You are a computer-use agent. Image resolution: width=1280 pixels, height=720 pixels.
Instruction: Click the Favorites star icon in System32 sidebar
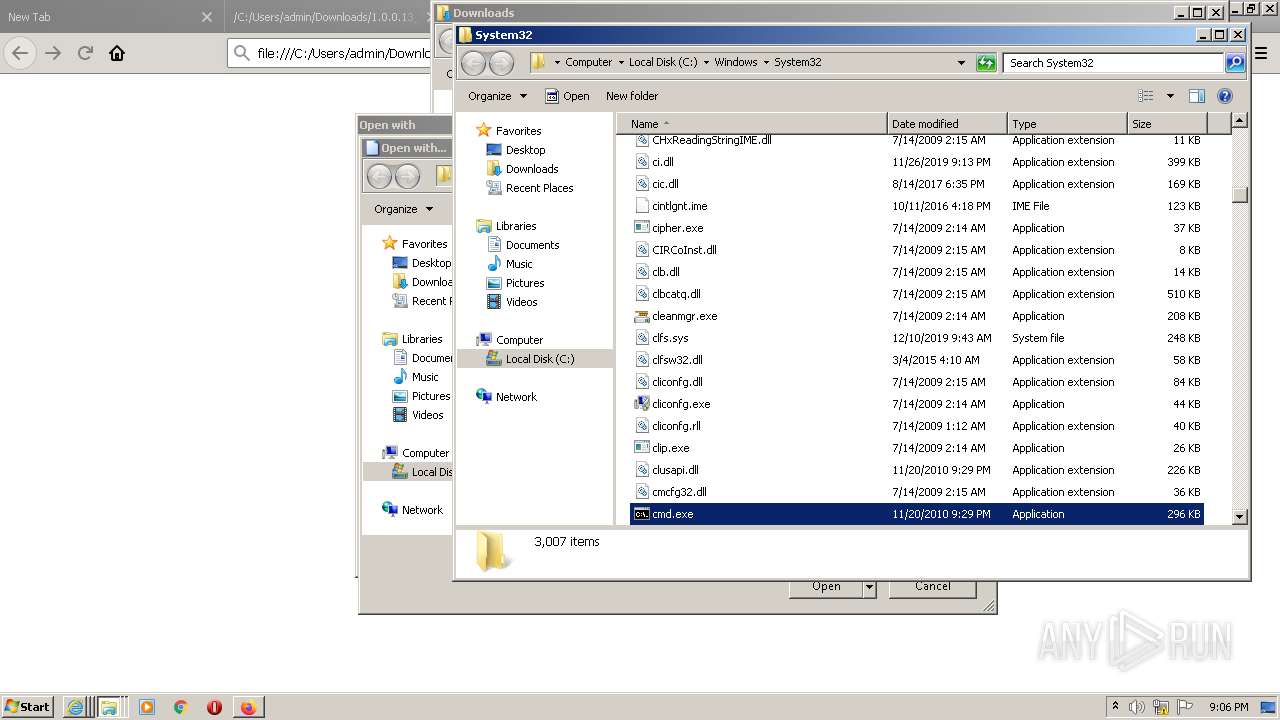[x=484, y=130]
